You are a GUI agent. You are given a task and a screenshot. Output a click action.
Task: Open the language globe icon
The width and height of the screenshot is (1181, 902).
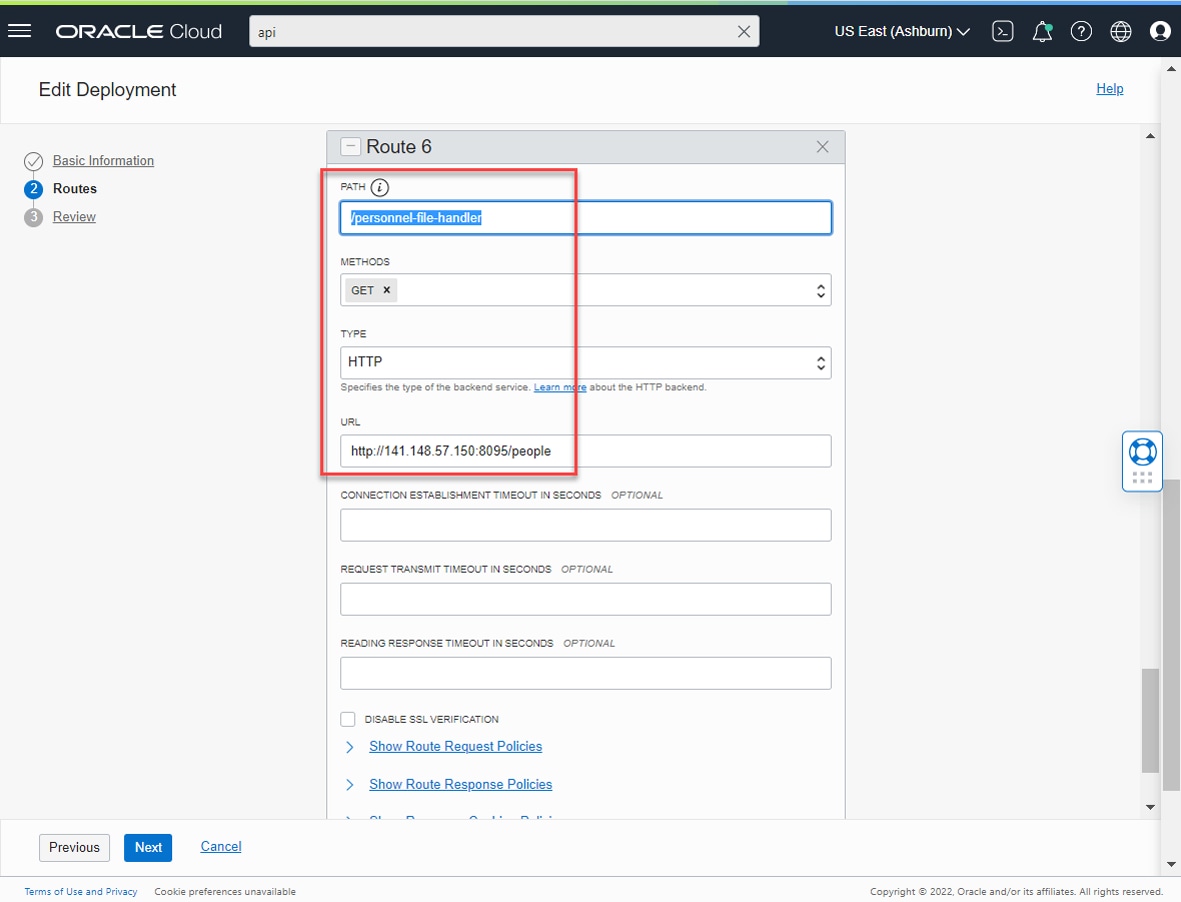coord(1121,31)
